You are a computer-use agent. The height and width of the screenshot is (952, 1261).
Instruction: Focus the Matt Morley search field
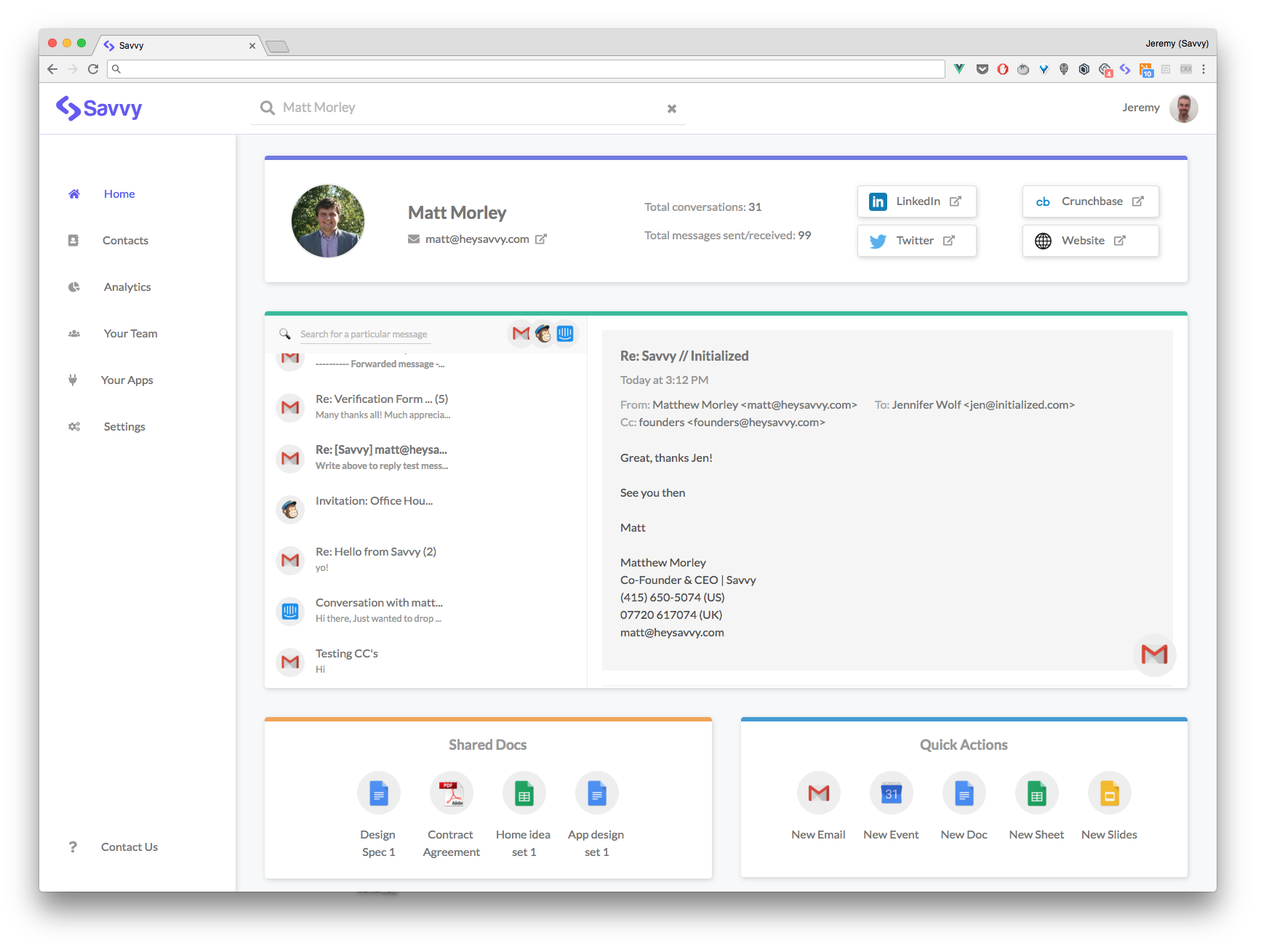coord(468,108)
